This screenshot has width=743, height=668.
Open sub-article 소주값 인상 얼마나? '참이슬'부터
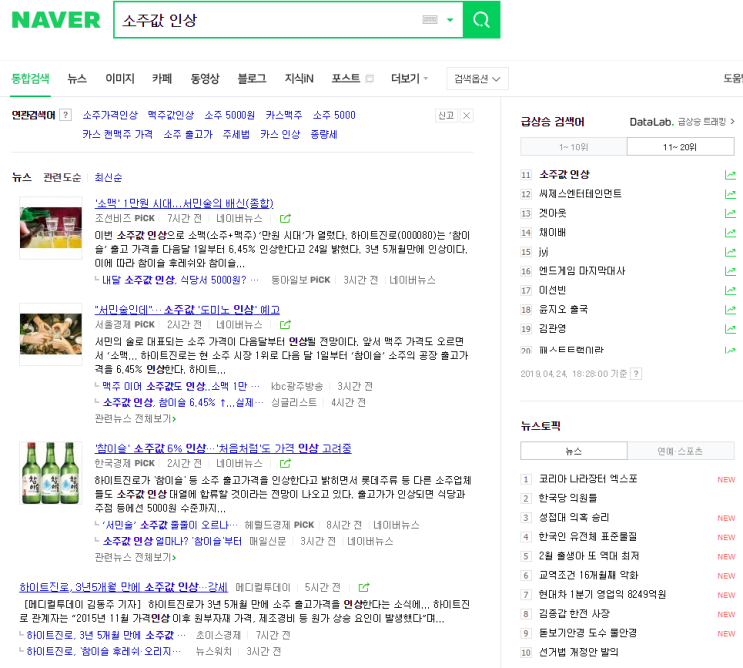point(172,542)
